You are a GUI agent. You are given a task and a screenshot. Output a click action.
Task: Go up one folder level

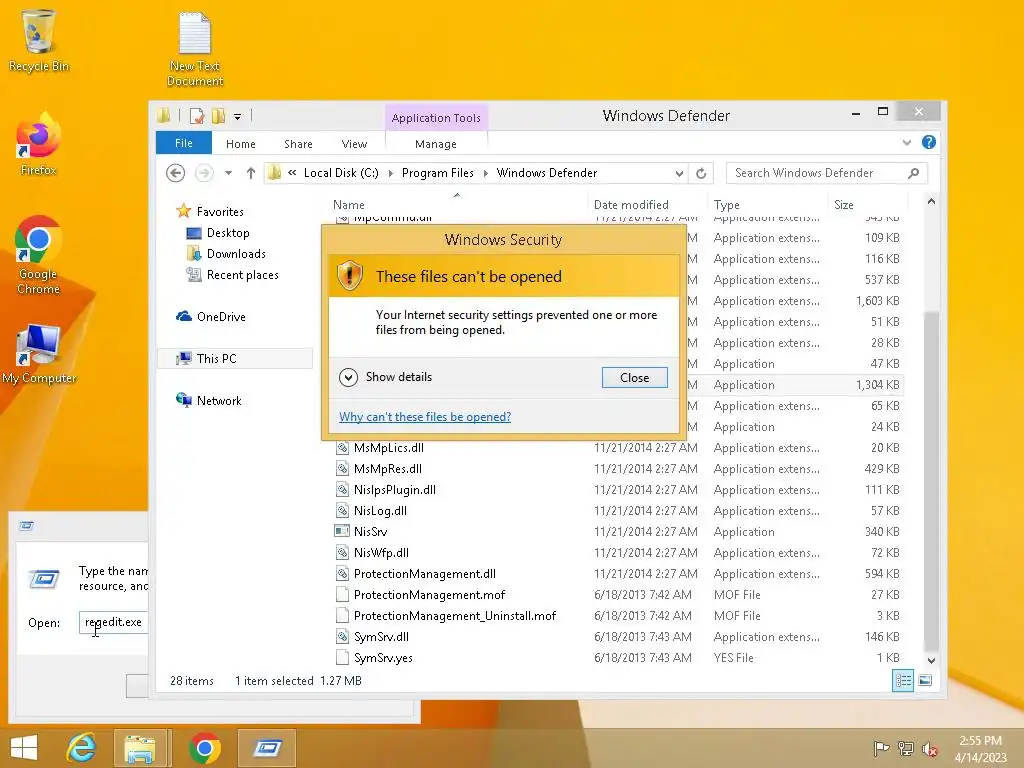(251, 173)
